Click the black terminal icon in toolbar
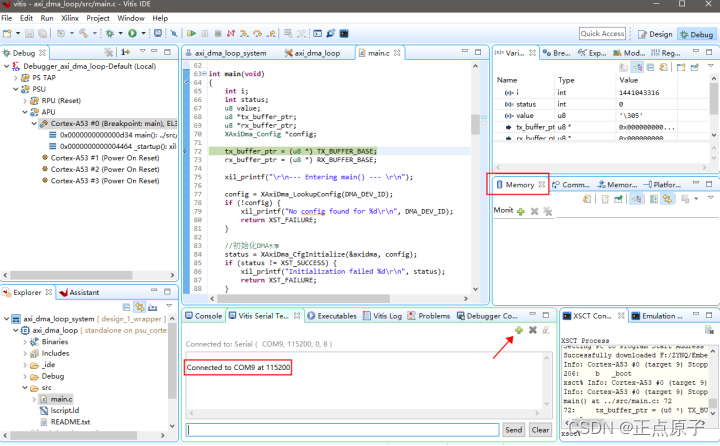This screenshot has width=720, height=446. pyautogui.click(x=344, y=34)
